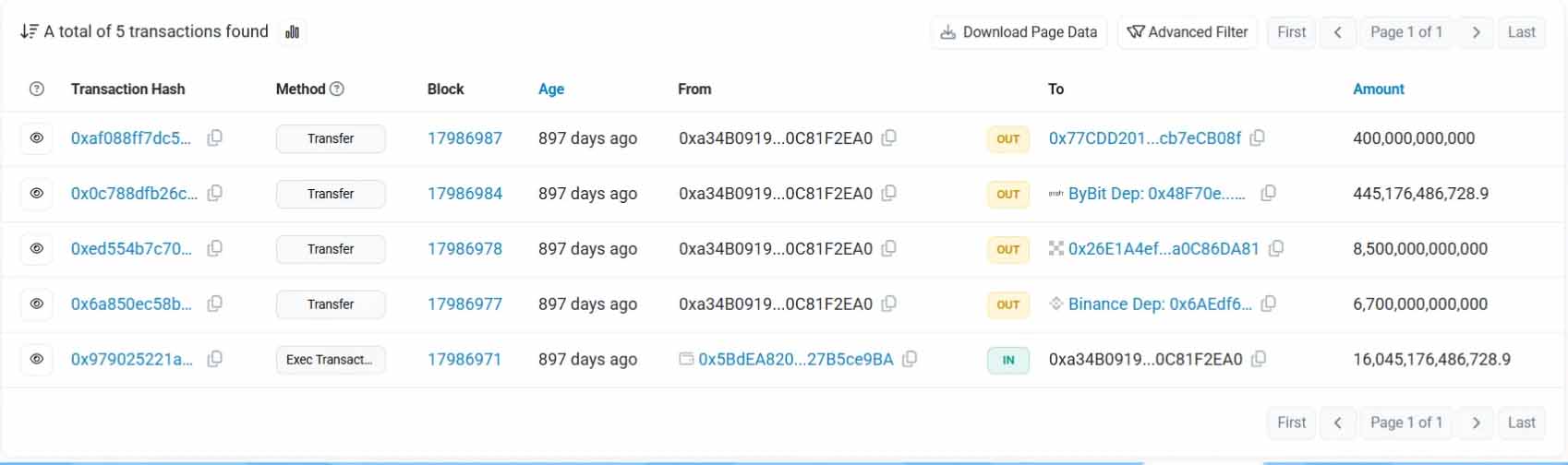
Task: Copy the Binance Dep address
Action: tap(1269, 304)
